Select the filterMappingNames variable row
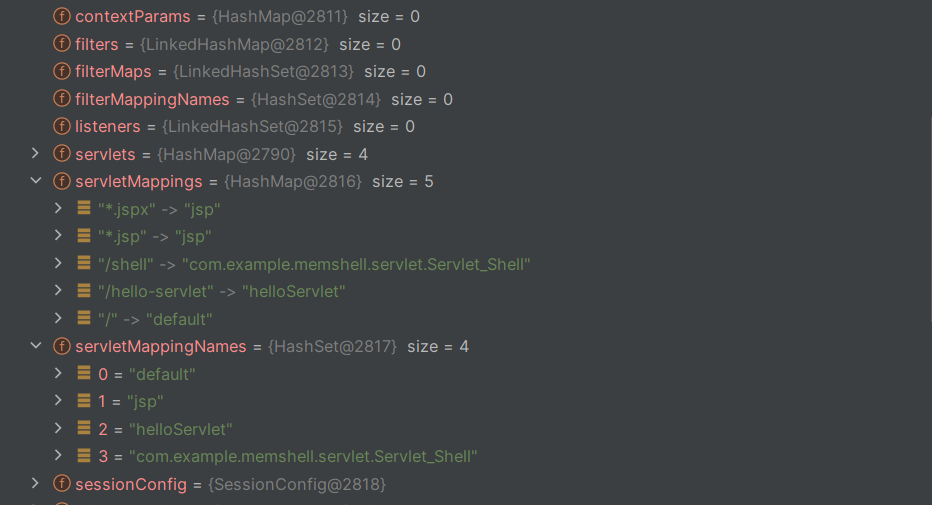 (464, 99)
